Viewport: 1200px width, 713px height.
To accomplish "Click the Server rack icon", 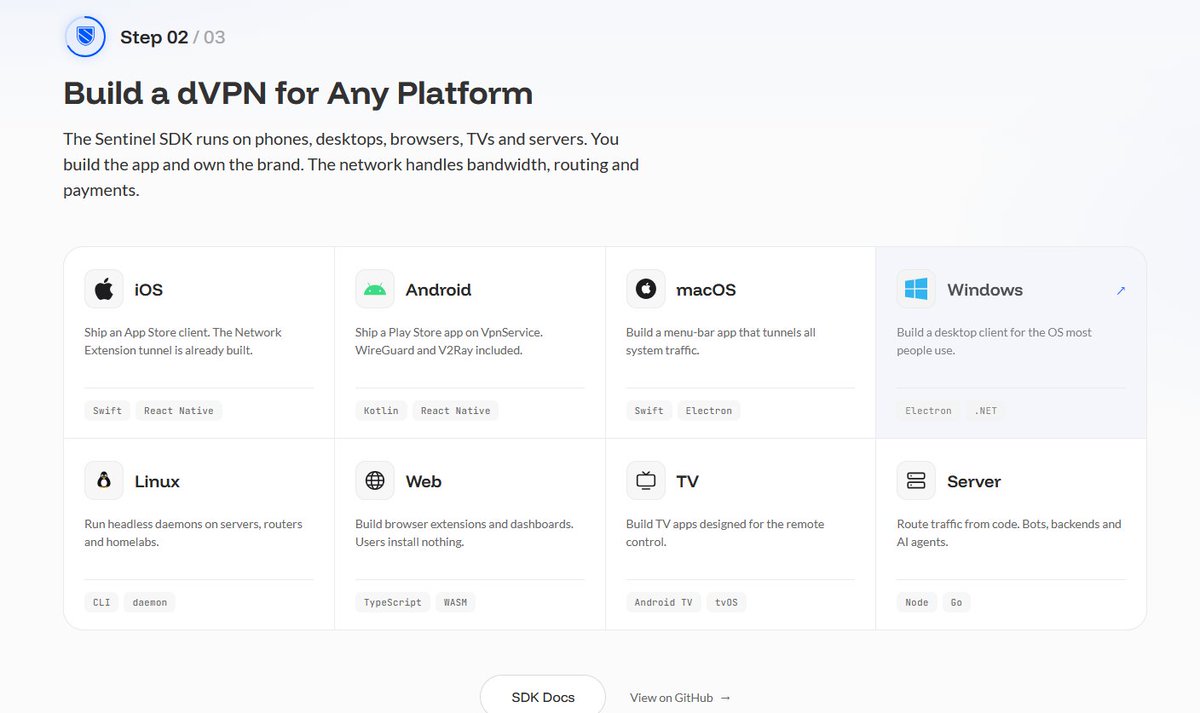I will (x=916, y=481).
